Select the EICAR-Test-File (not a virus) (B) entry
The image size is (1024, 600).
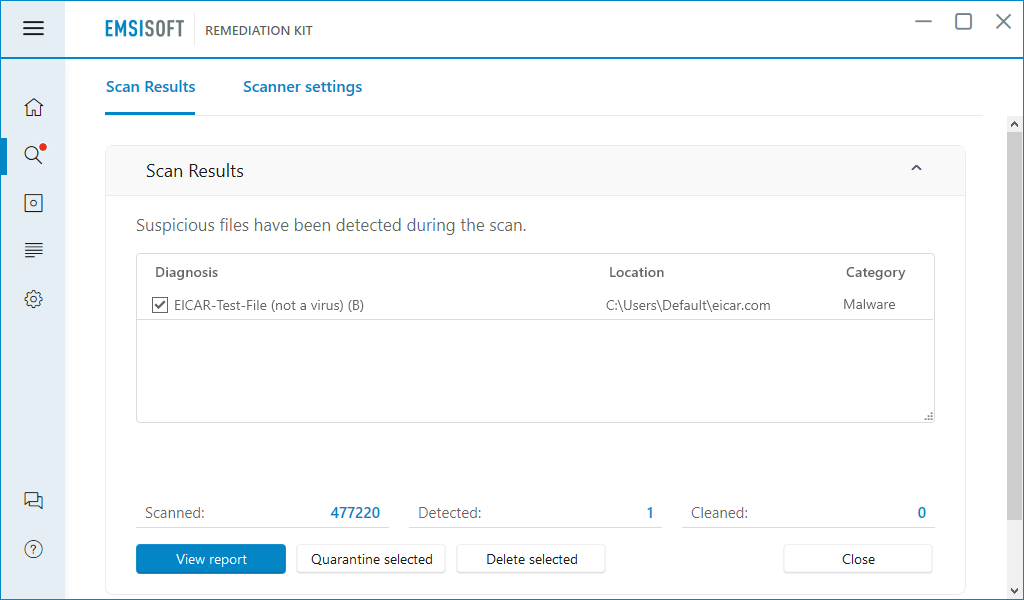(269, 305)
